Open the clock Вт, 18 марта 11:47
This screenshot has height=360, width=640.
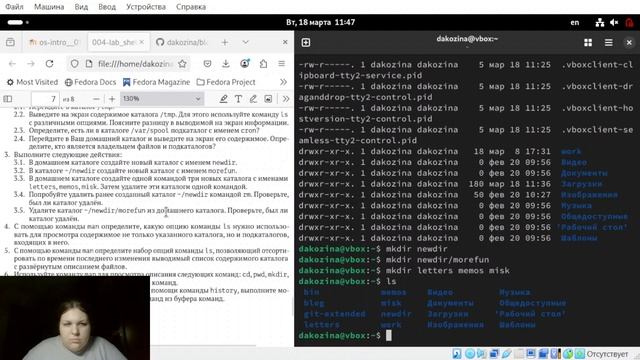point(320,22)
